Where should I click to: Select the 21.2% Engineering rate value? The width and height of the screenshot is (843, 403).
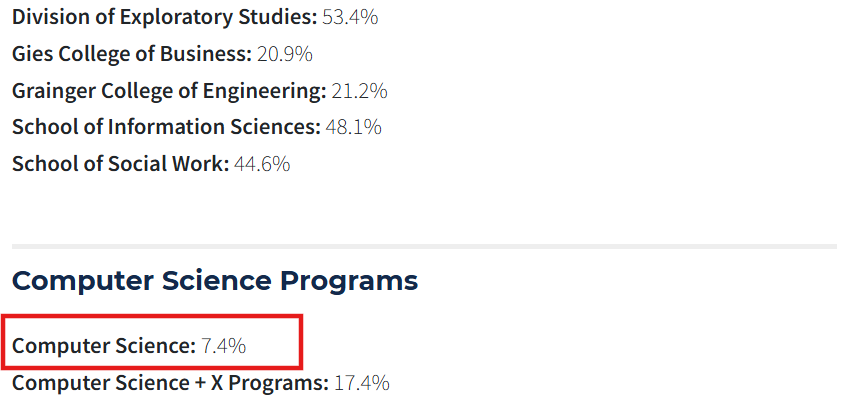[360, 91]
